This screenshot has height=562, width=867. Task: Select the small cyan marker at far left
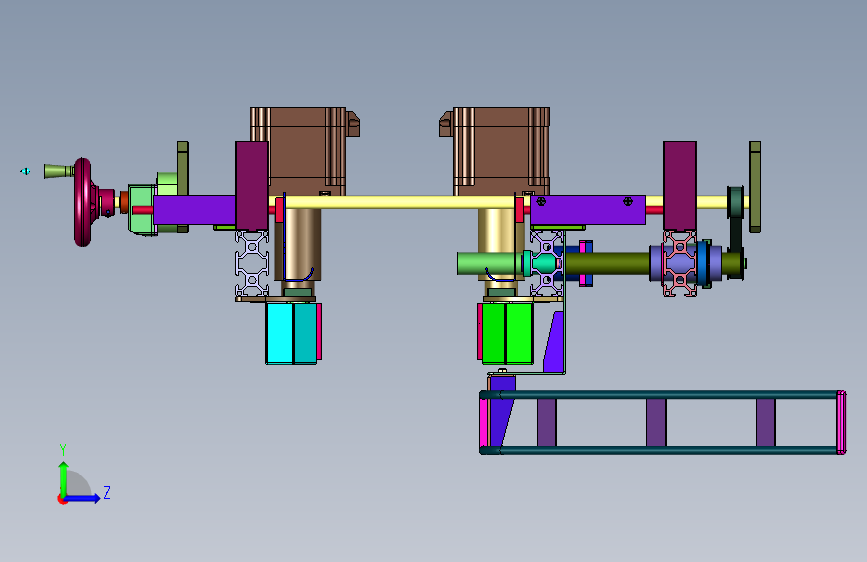coord(25,171)
